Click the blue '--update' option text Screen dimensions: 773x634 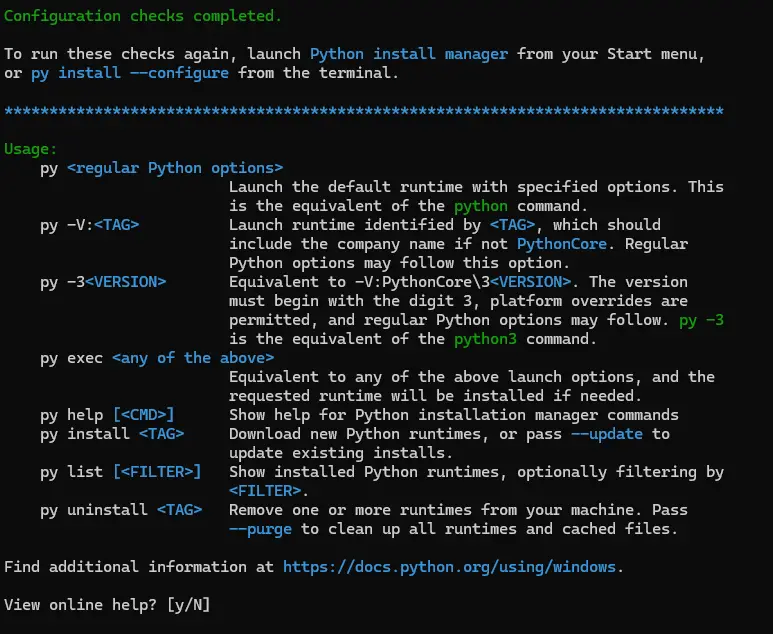tap(607, 434)
